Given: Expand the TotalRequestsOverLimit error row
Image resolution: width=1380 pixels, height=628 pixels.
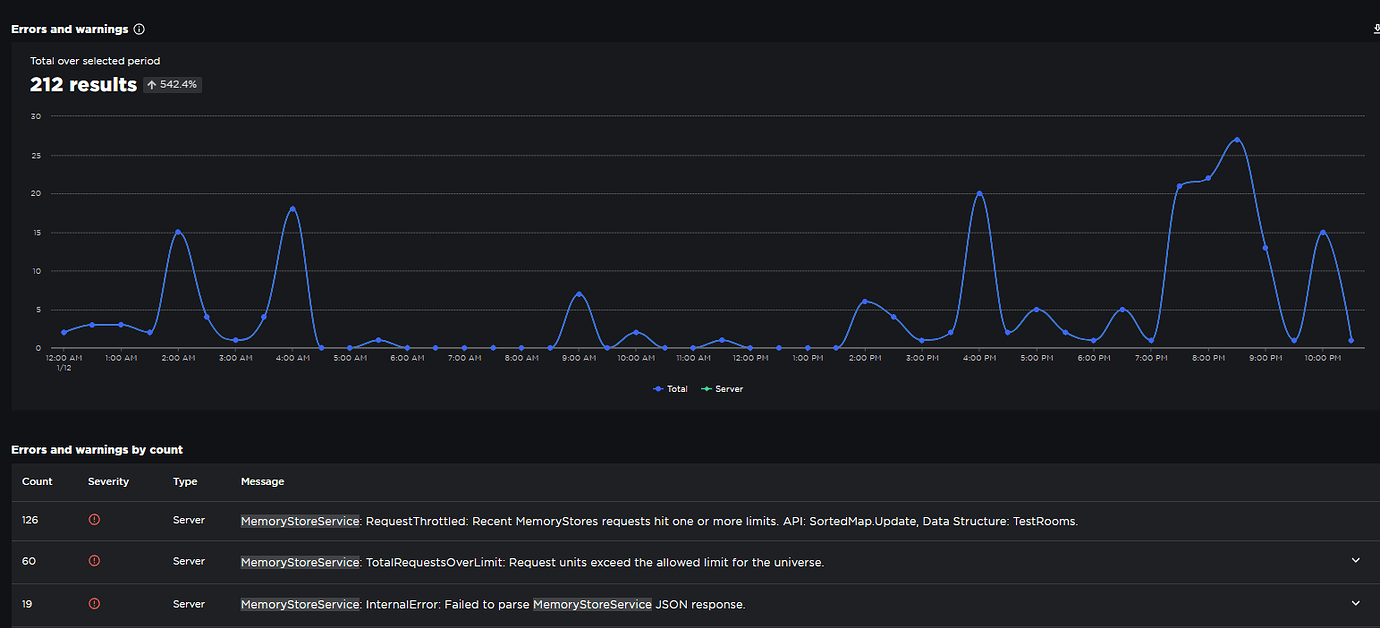Looking at the screenshot, I should [x=1356, y=561].
